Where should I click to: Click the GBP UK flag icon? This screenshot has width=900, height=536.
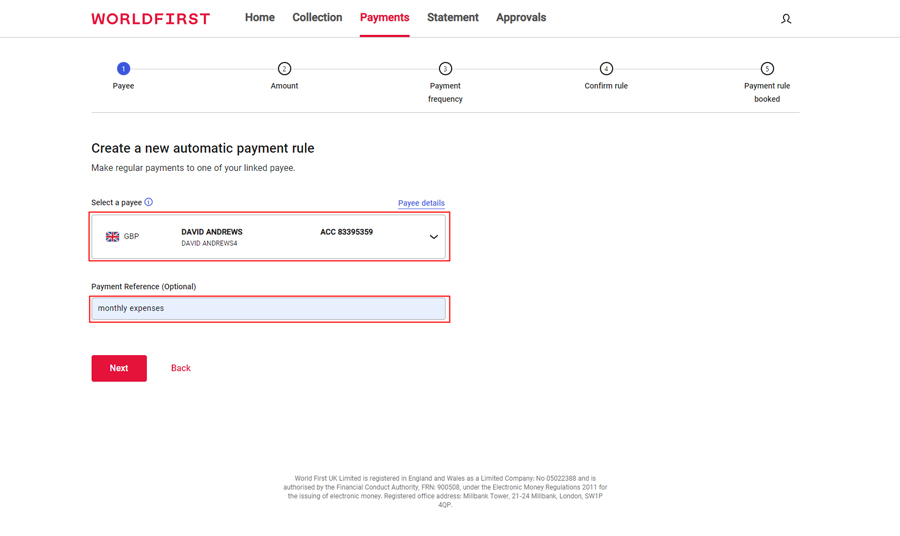(113, 237)
